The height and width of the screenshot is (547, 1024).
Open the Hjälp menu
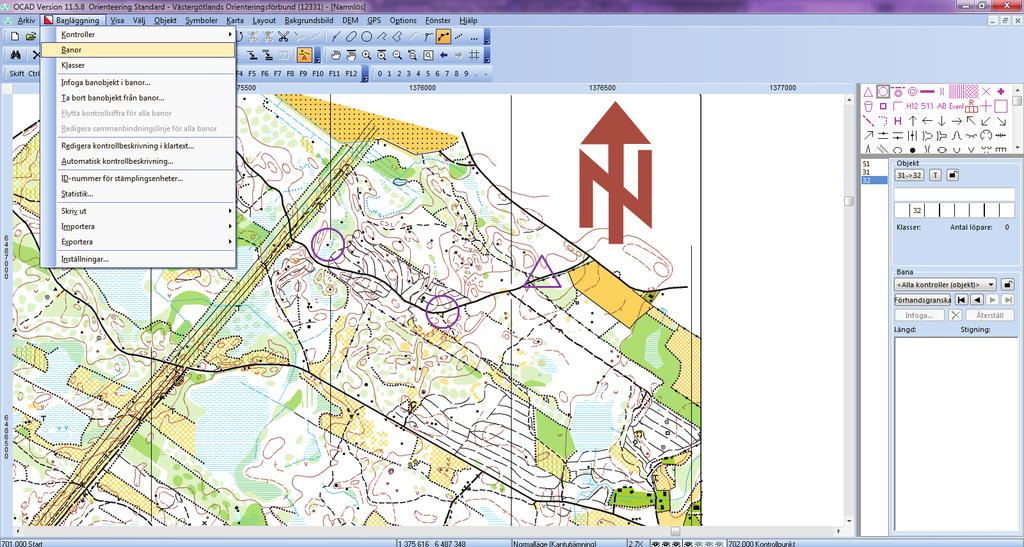click(468, 20)
